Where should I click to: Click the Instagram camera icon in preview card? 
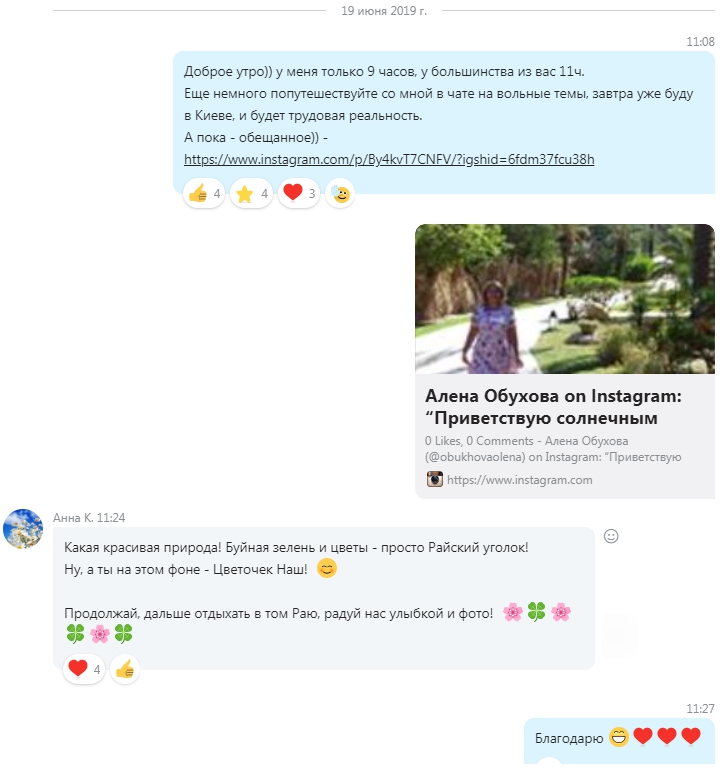(x=434, y=479)
